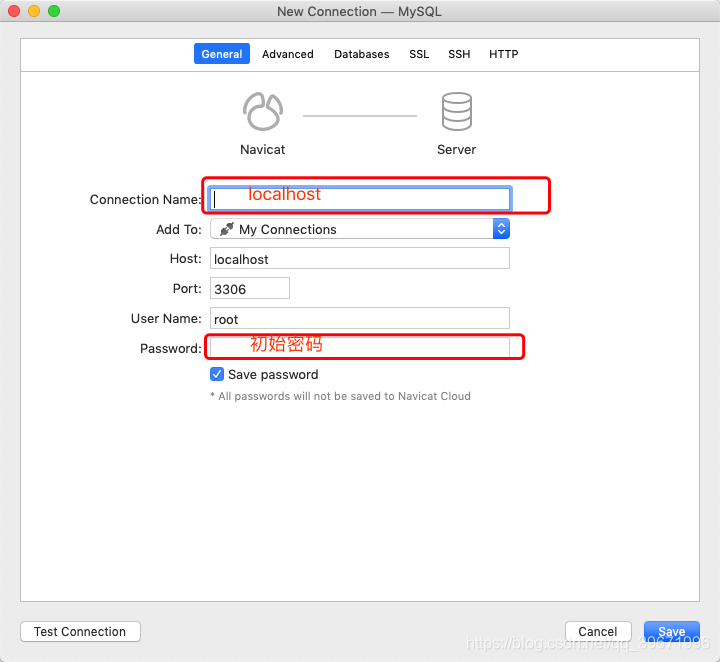
Task: Click the plug icon beside My Connections
Action: point(226,229)
